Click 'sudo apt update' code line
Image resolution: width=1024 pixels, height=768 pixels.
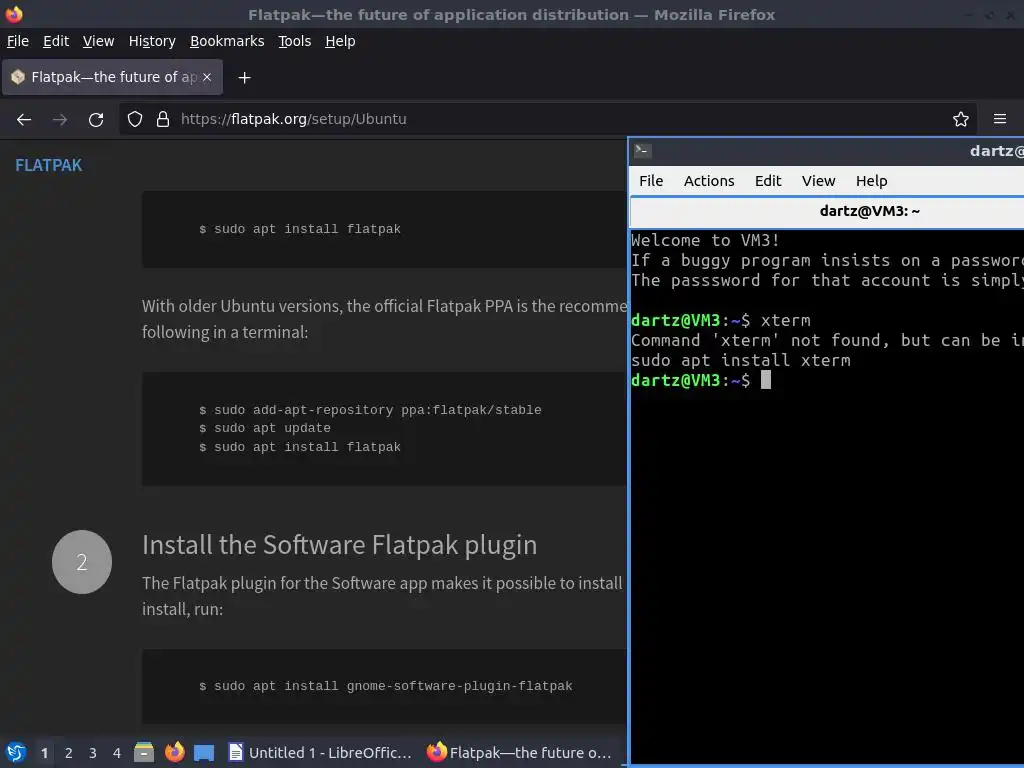[265, 428]
